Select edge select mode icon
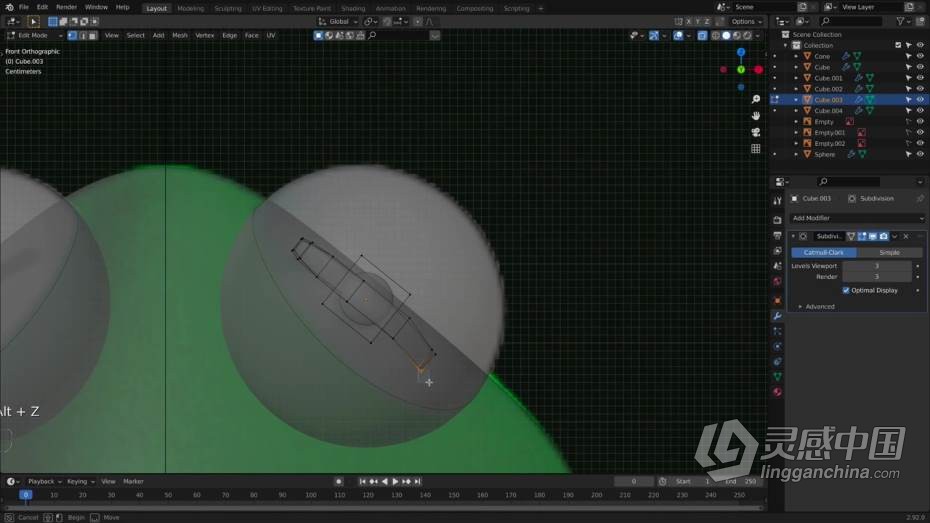Image resolution: width=930 pixels, height=523 pixels. 82,36
